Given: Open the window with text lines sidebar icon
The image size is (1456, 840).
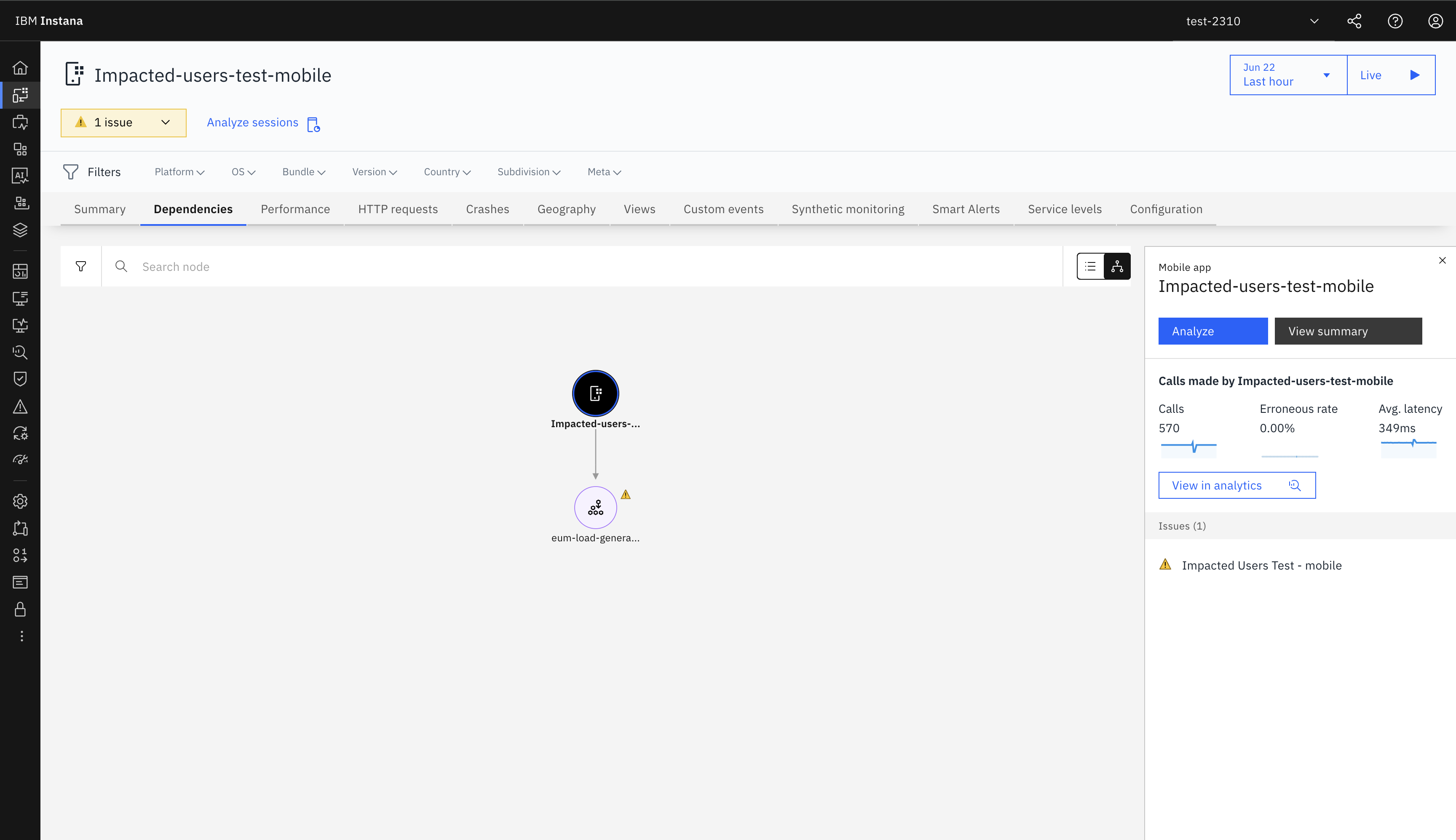Looking at the screenshot, I should click(x=20, y=583).
